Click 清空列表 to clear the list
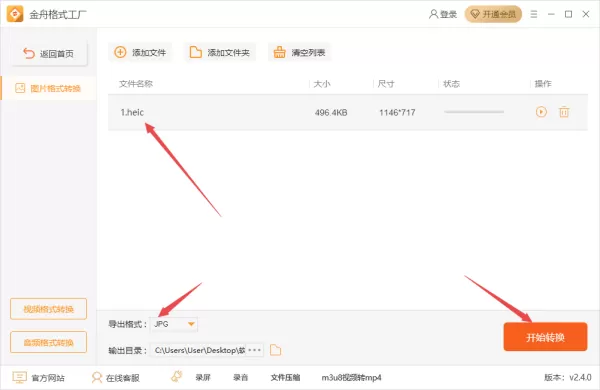Image resolution: width=600 pixels, height=390 pixels. pos(299,52)
